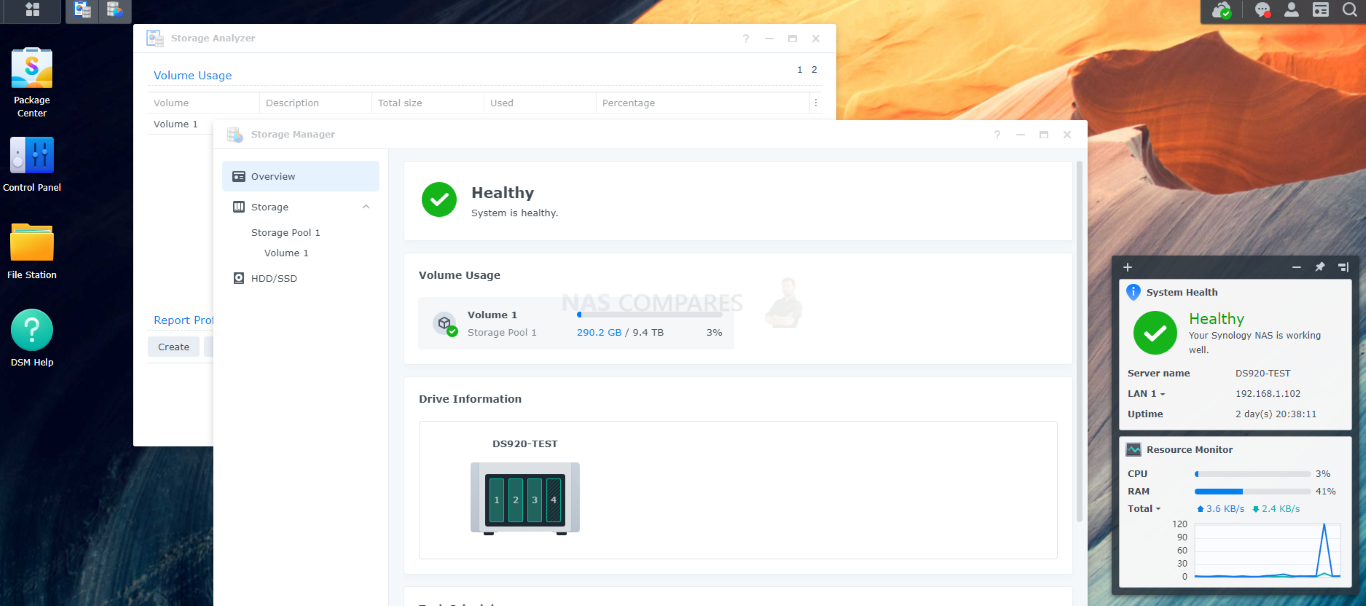Image resolution: width=1366 pixels, height=606 pixels.
Task: Click the 3% volume usage percentage
Action: 714,333
